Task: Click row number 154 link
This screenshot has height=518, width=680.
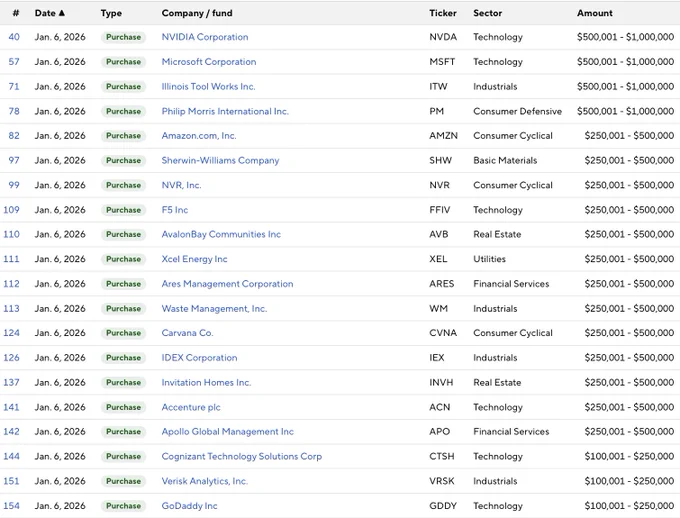Action: tap(11, 506)
